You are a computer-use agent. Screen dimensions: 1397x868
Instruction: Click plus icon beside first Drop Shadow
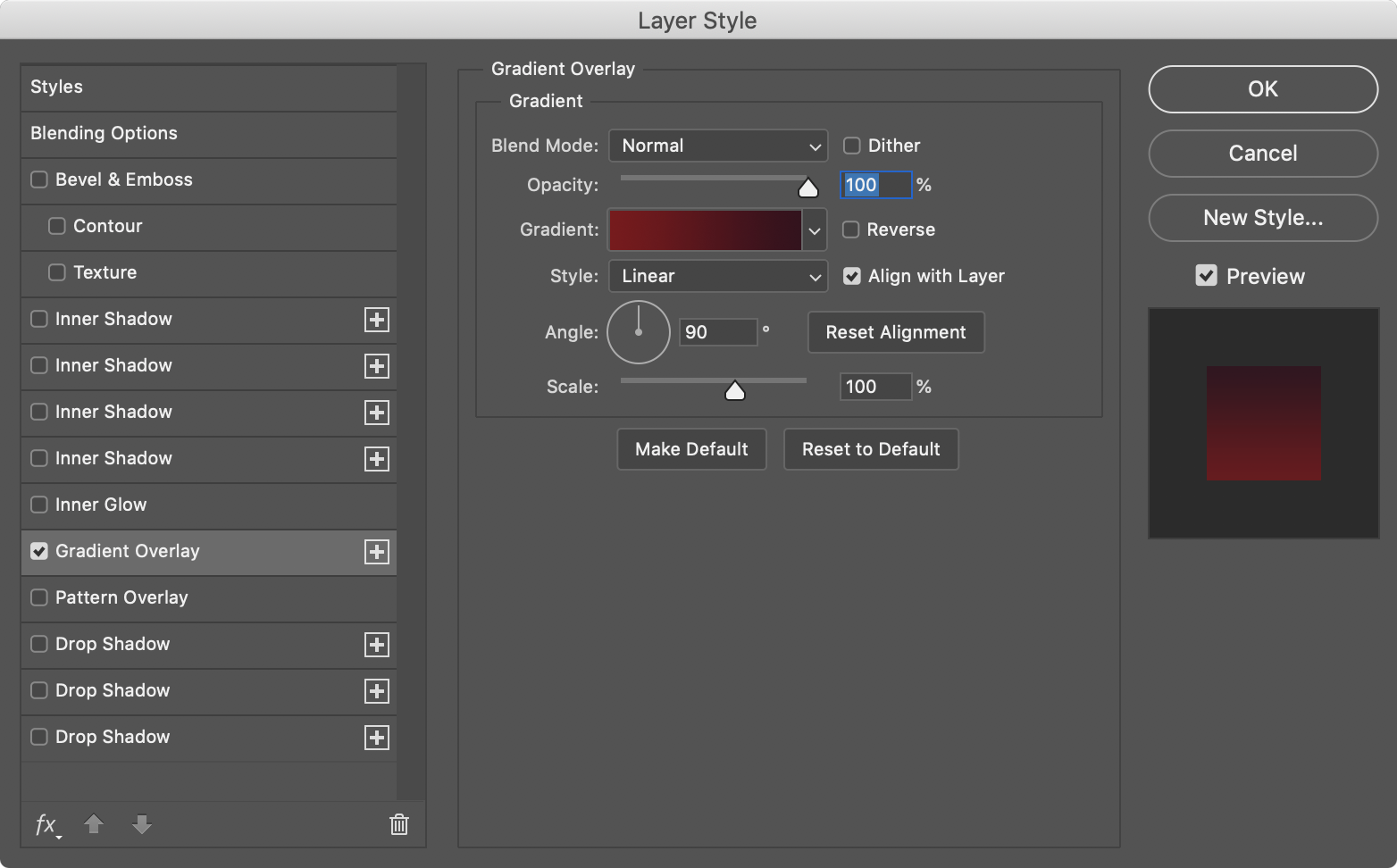coord(377,645)
